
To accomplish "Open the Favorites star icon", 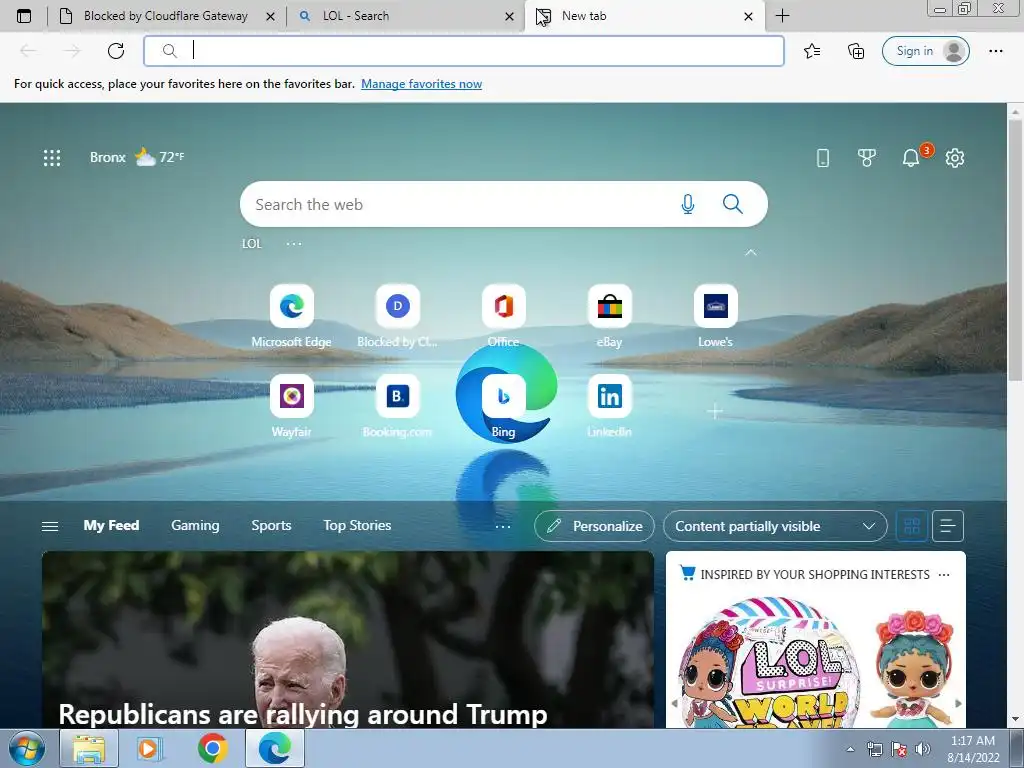I will point(812,51).
